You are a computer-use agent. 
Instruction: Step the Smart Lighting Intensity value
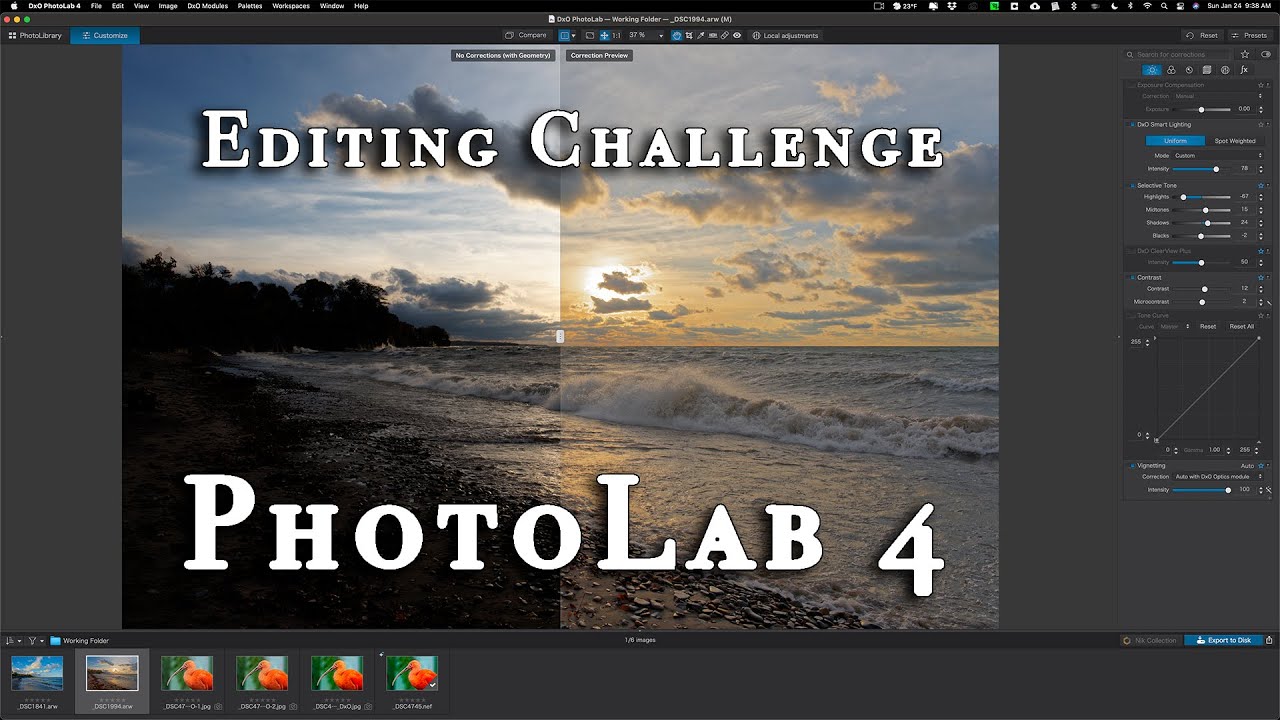tap(1260, 169)
